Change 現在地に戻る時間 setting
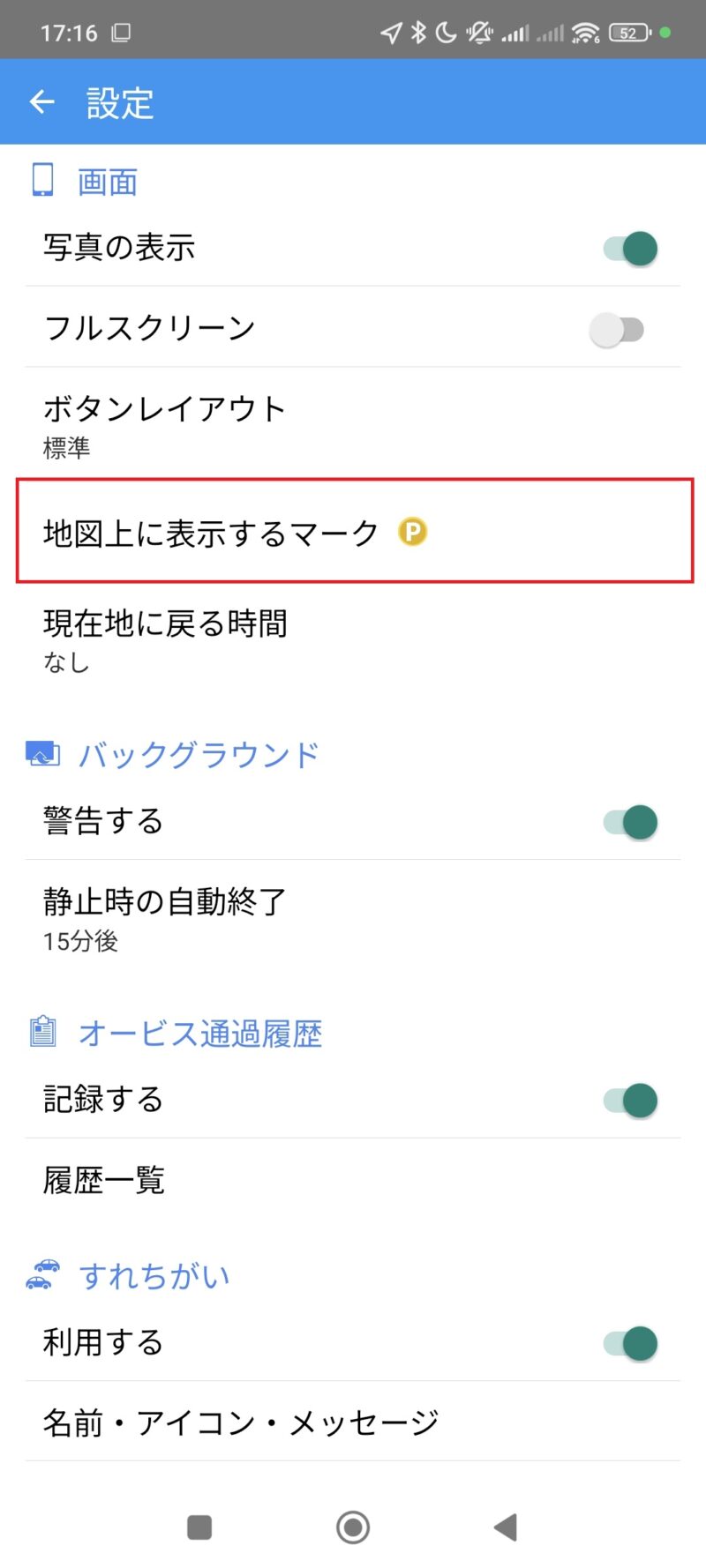This screenshot has width=706, height=1568. pos(353,639)
